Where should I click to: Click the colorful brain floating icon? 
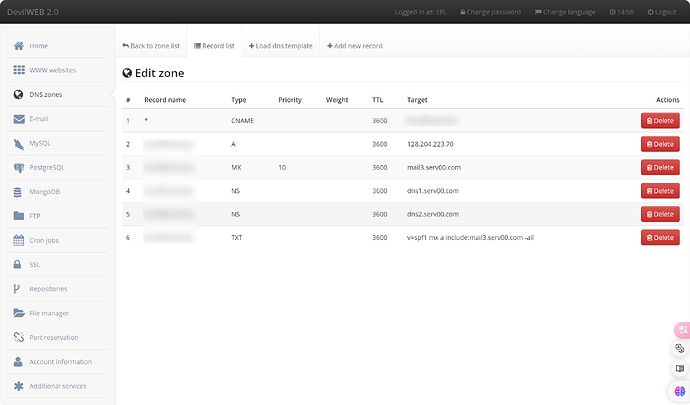tap(680, 390)
